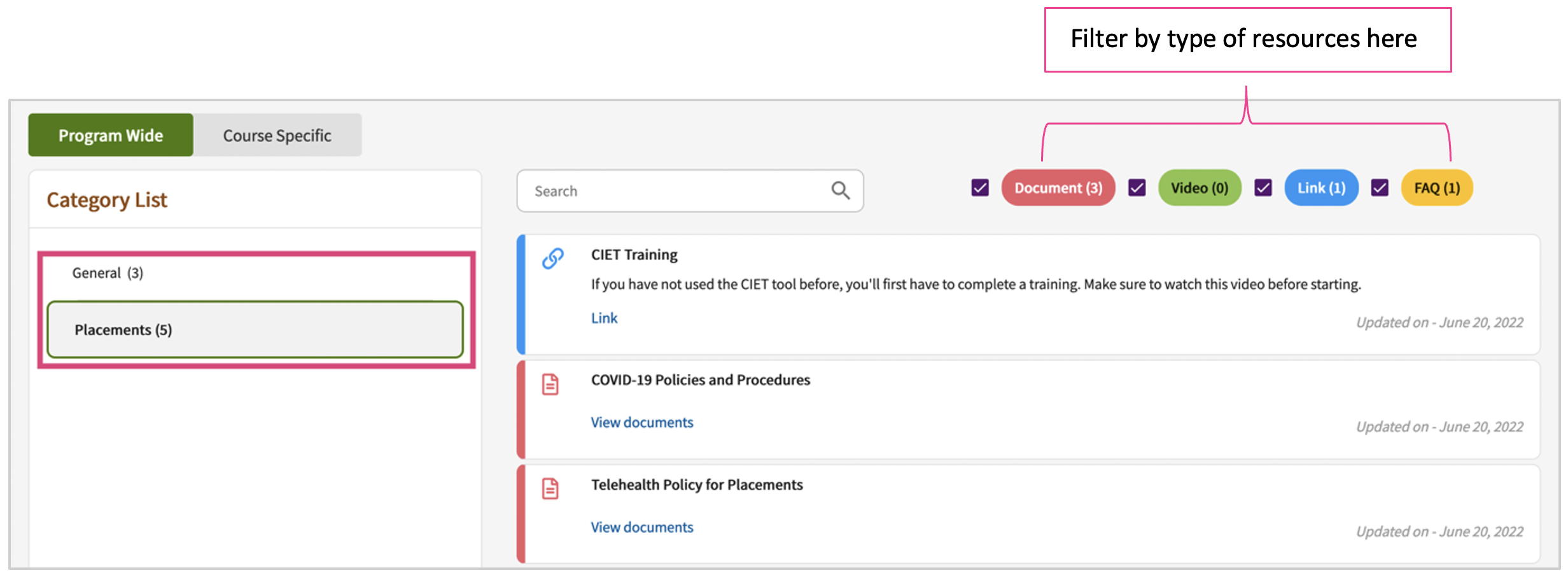
Task: Disable the FAQ filter checkbox
Action: [x=1380, y=188]
